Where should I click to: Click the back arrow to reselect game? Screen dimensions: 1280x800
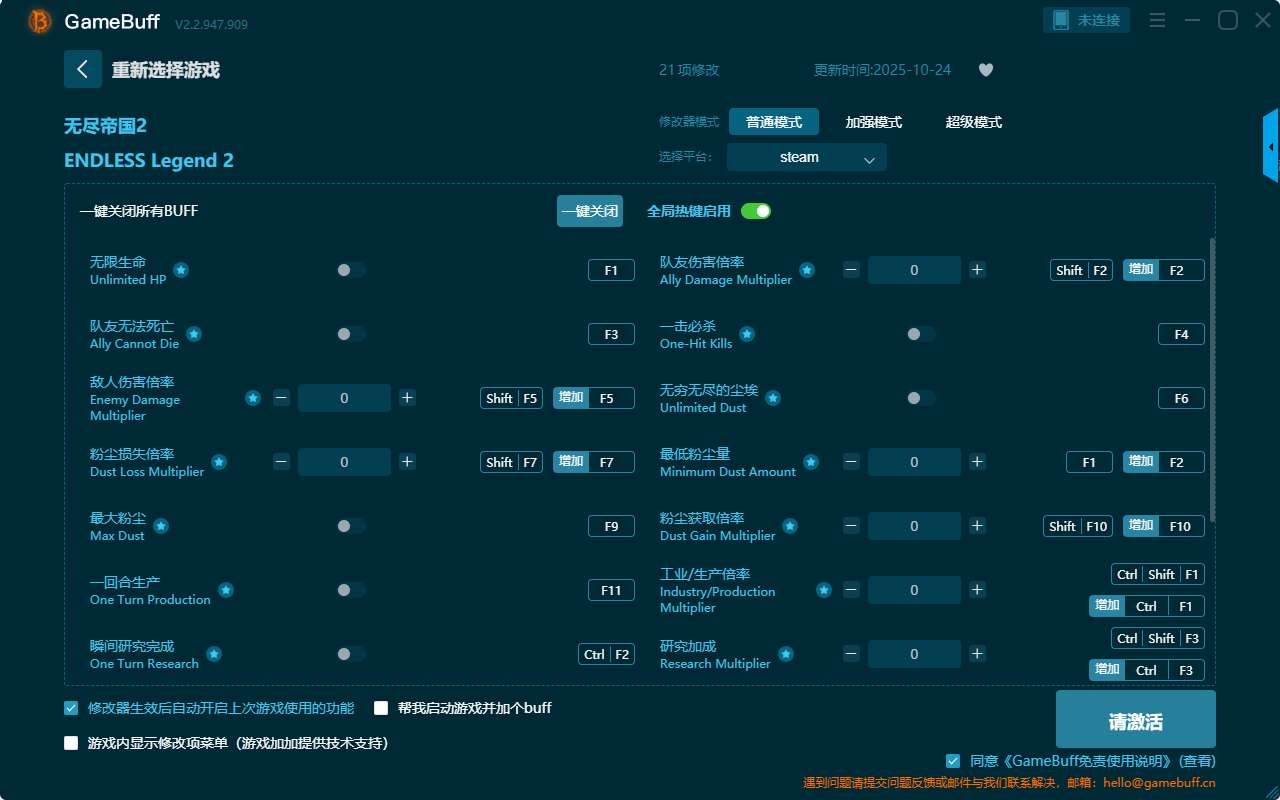pos(83,69)
